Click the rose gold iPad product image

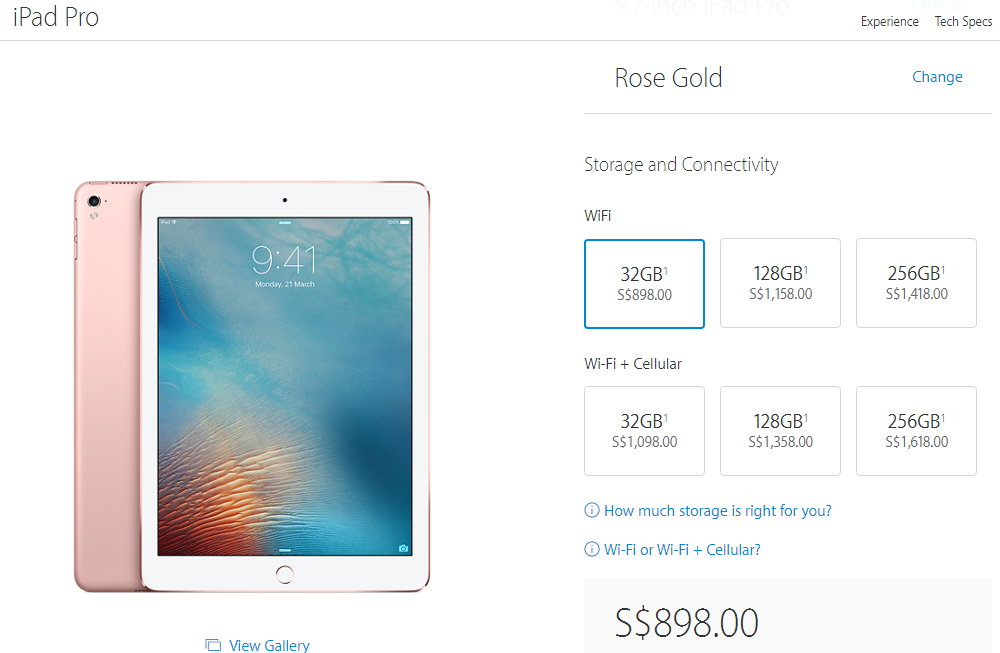pyautogui.click(x=252, y=386)
